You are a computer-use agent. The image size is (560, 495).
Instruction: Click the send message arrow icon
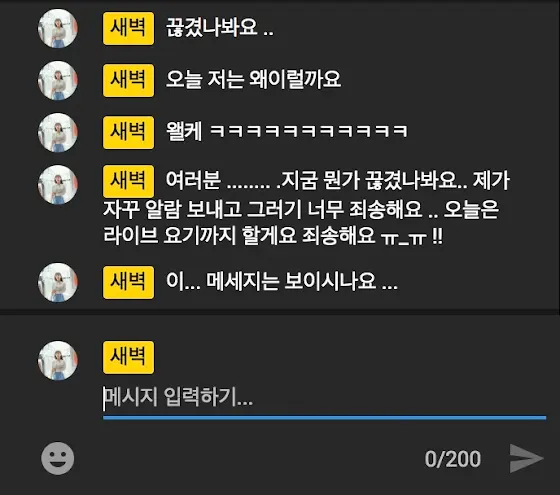tap(526, 458)
